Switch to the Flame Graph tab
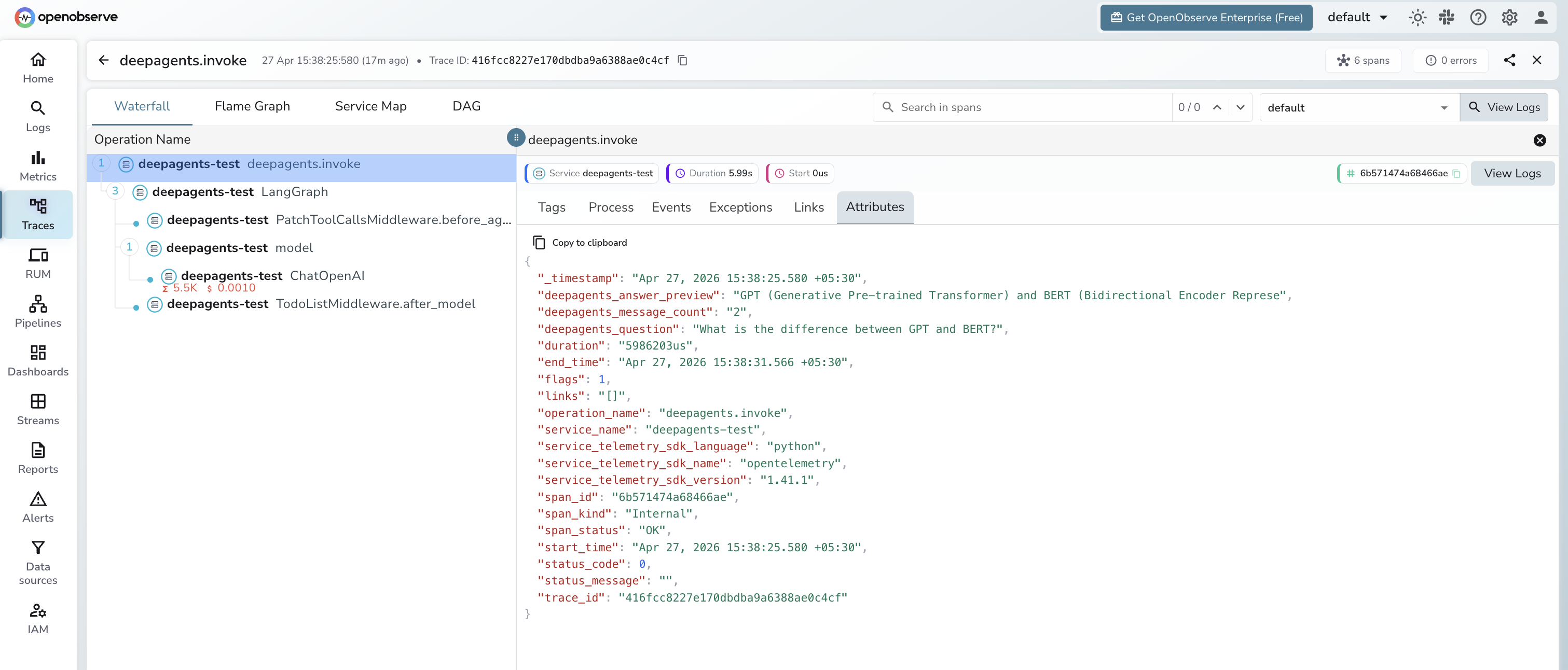The height and width of the screenshot is (670, 1568). [x=252, y=105]
